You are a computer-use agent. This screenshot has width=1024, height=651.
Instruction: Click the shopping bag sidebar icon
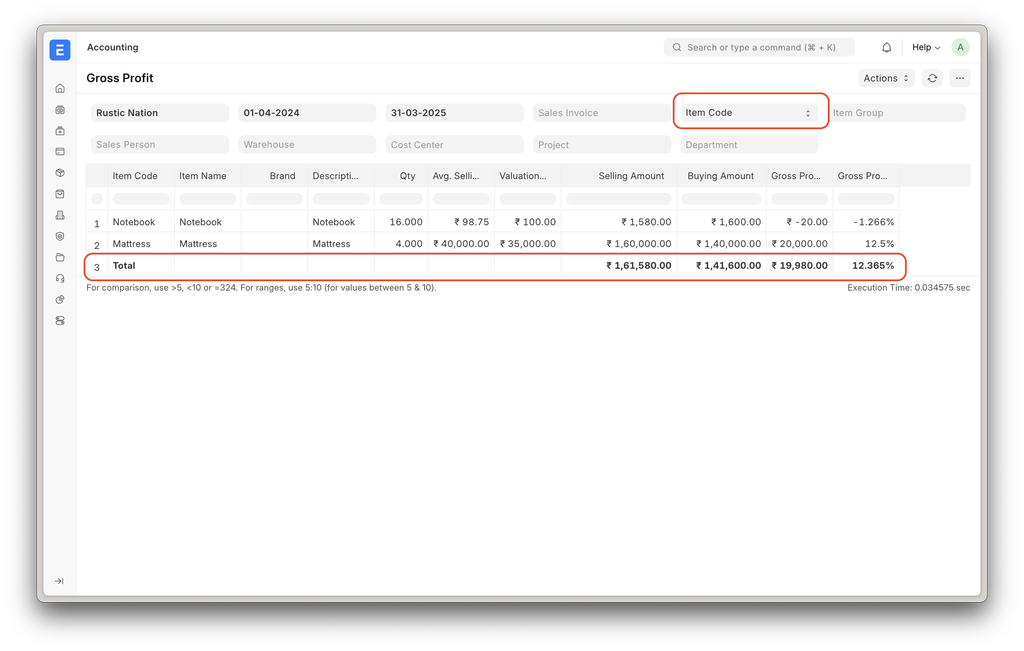pos(60,194)
